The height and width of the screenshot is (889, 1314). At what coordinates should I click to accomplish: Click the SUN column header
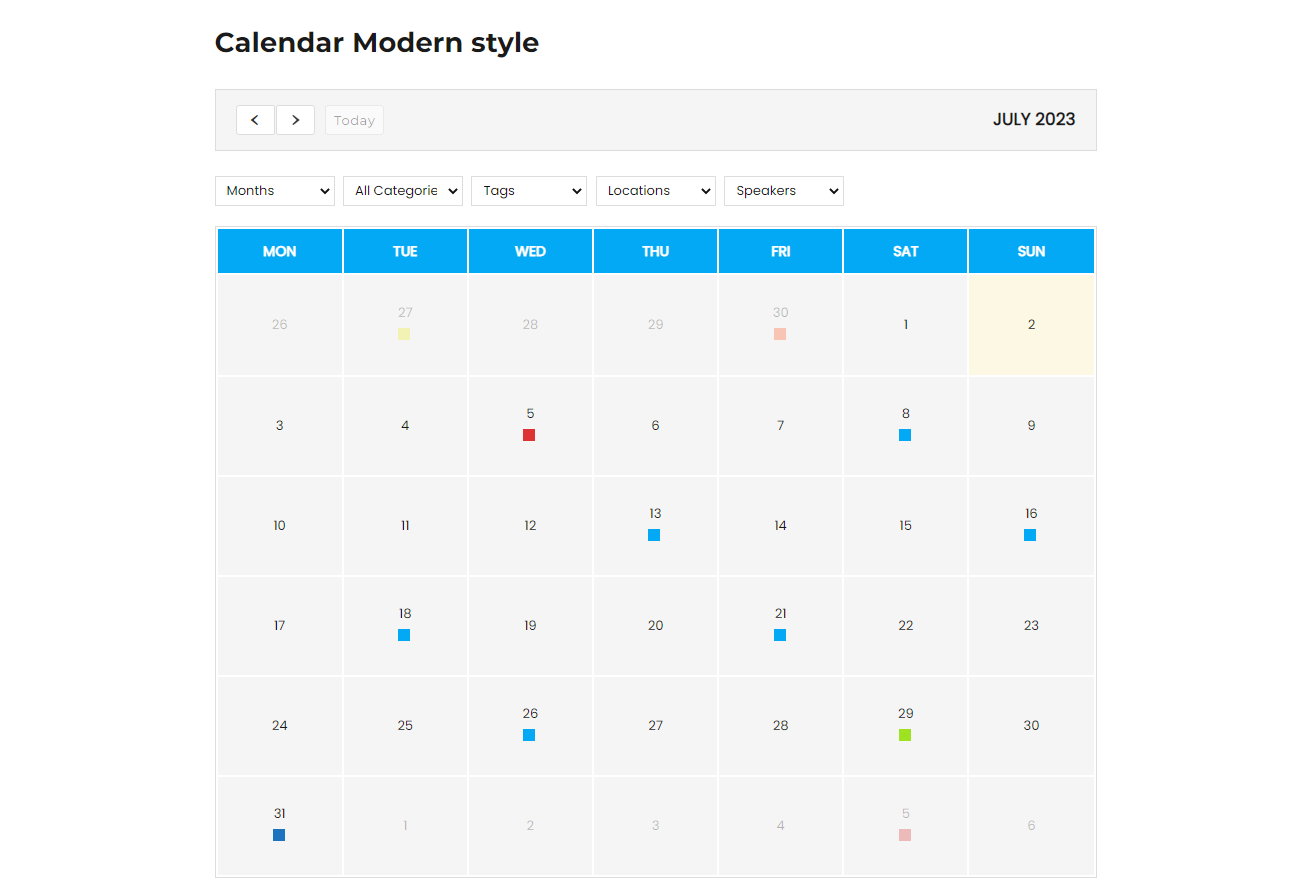point(1031,251)
